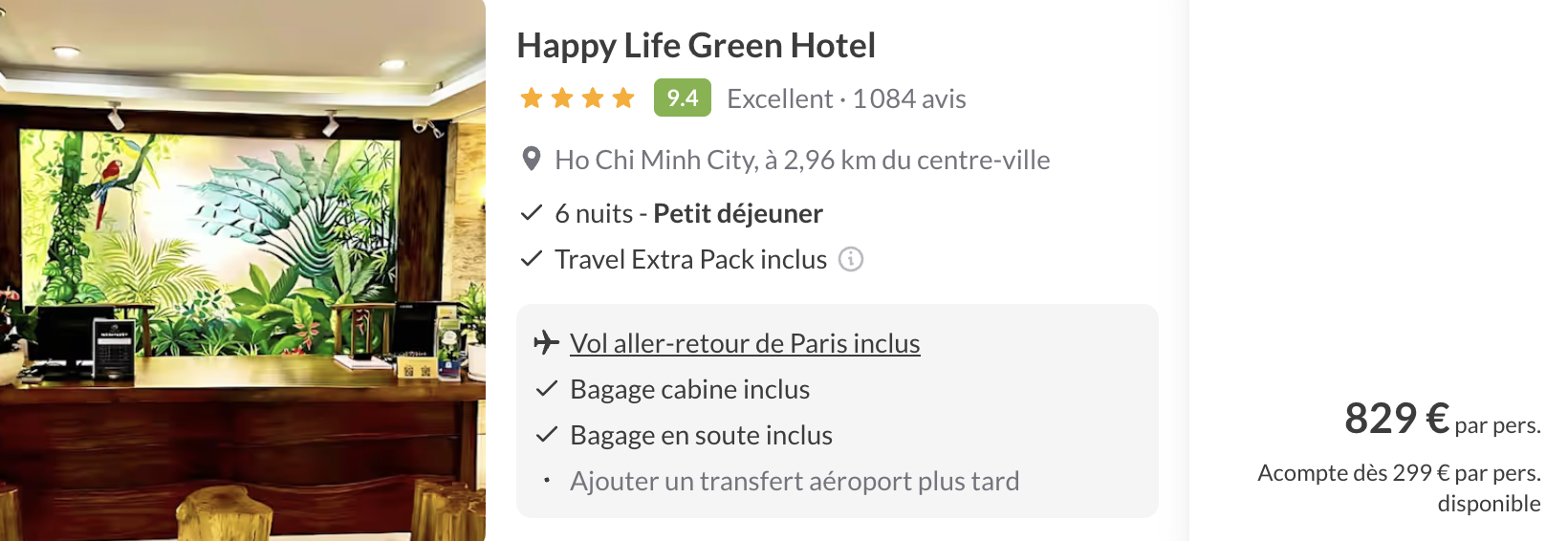Click the fourth orange star icon
The image size is (1568, 541).
click(x=623, y=98)
